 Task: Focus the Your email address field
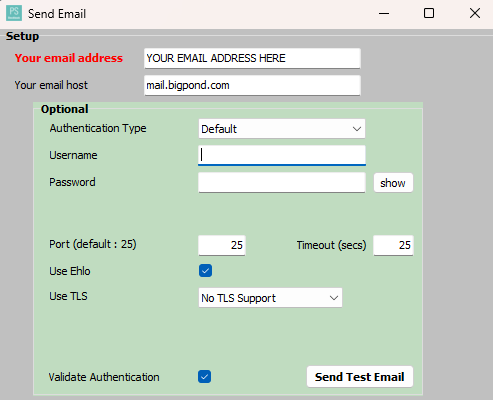click(x=252, y=58)
